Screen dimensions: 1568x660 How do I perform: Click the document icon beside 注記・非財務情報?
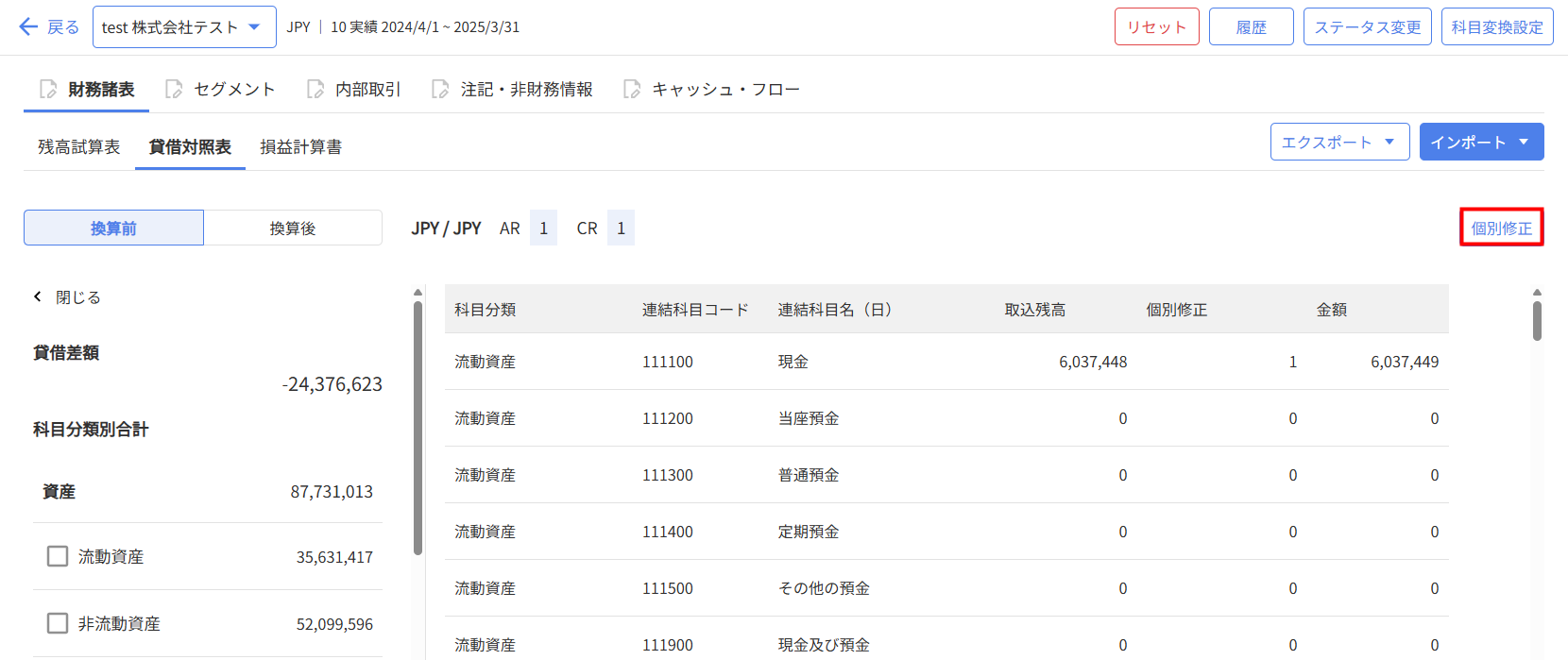click(x=440, y=90)
